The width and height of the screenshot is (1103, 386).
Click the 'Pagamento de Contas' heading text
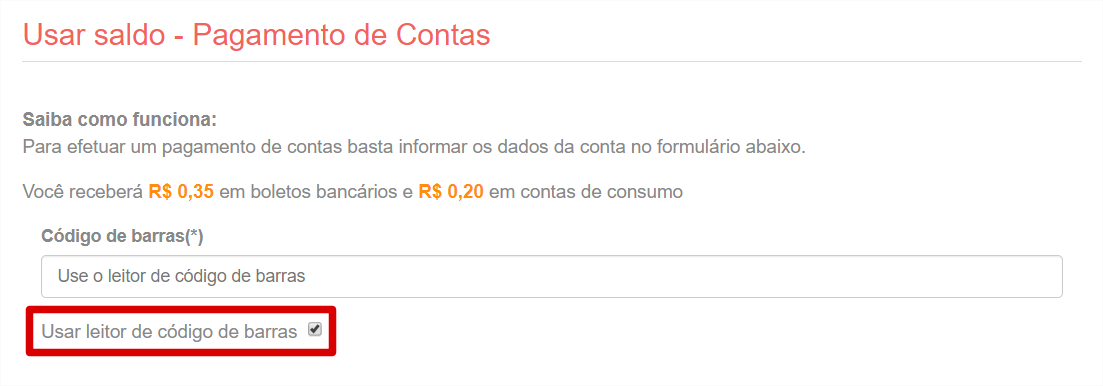[x=342, y=35]
